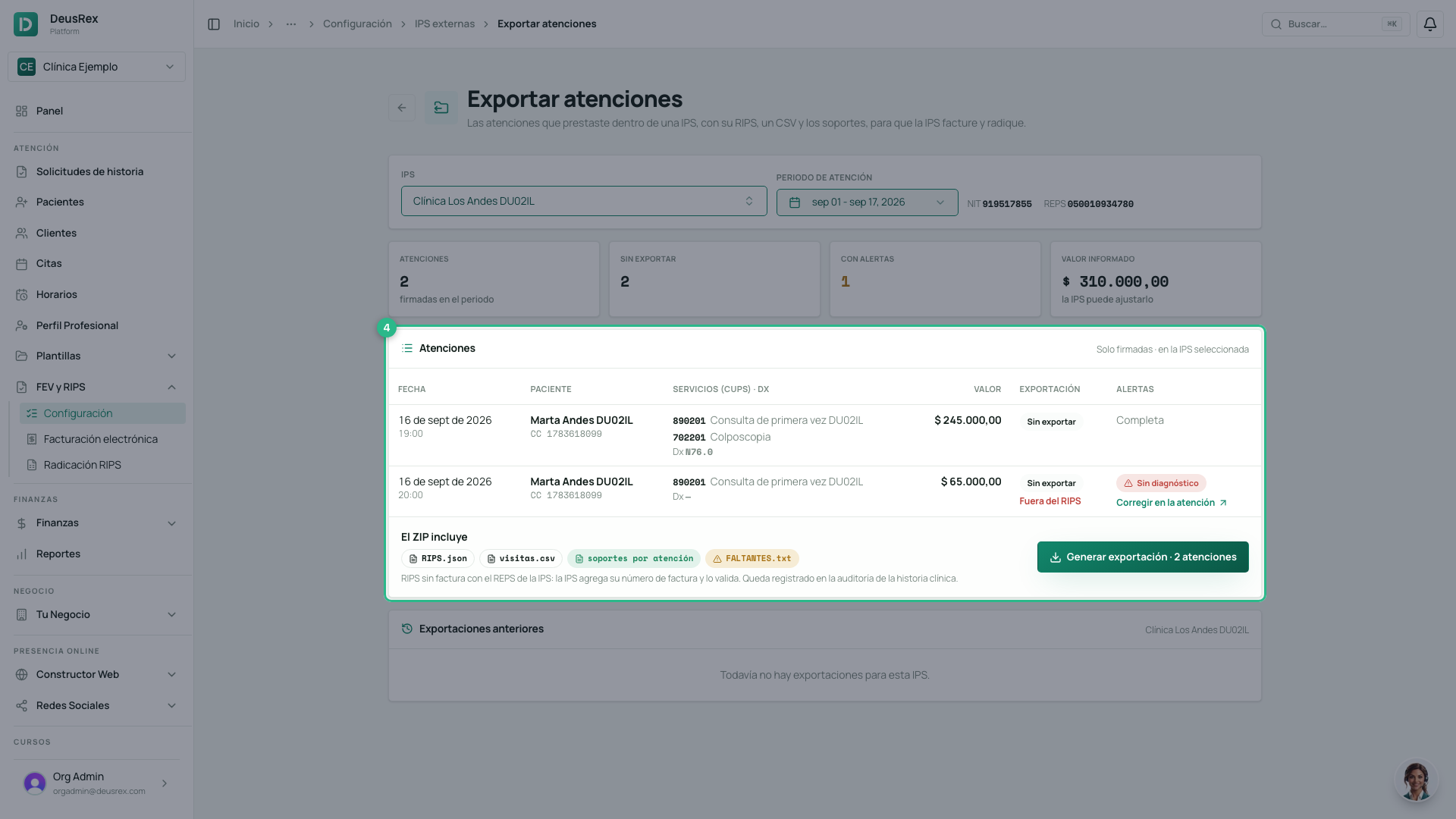Expand Redes Sociales menu
Image resolution: width=1456 pixels, height=819 pixels.
(96, 705)
